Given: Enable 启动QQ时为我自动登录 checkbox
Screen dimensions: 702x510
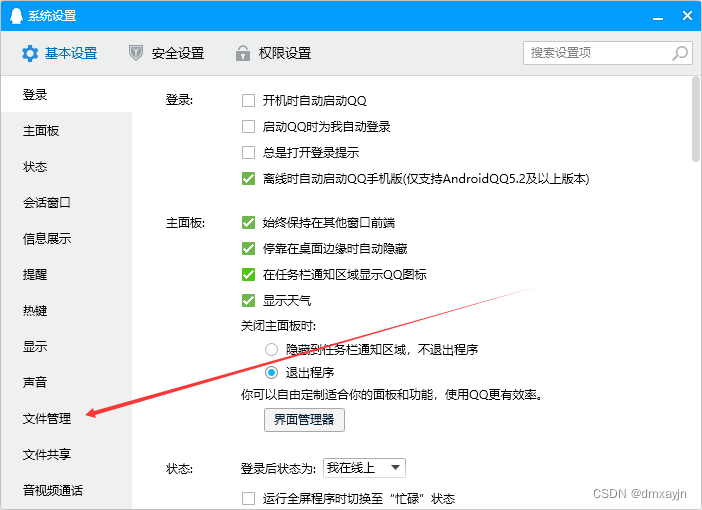Looking at the screenshot, I should point(248,126).
